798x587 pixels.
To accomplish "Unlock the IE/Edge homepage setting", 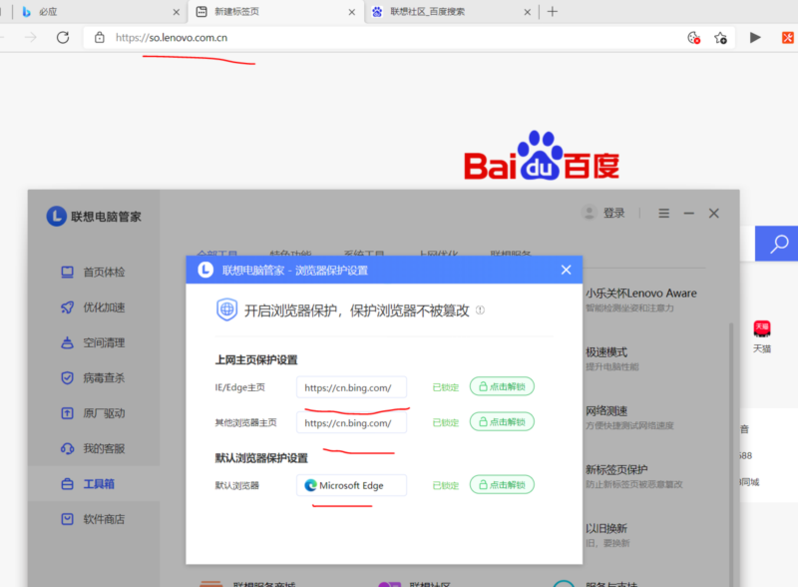I will pos(501,387).
